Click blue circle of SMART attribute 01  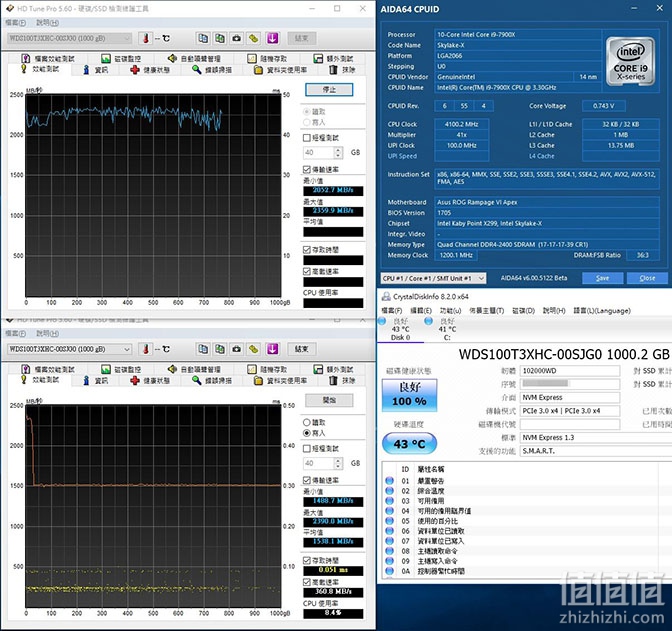pyautogui.click(x=390, y=481)
